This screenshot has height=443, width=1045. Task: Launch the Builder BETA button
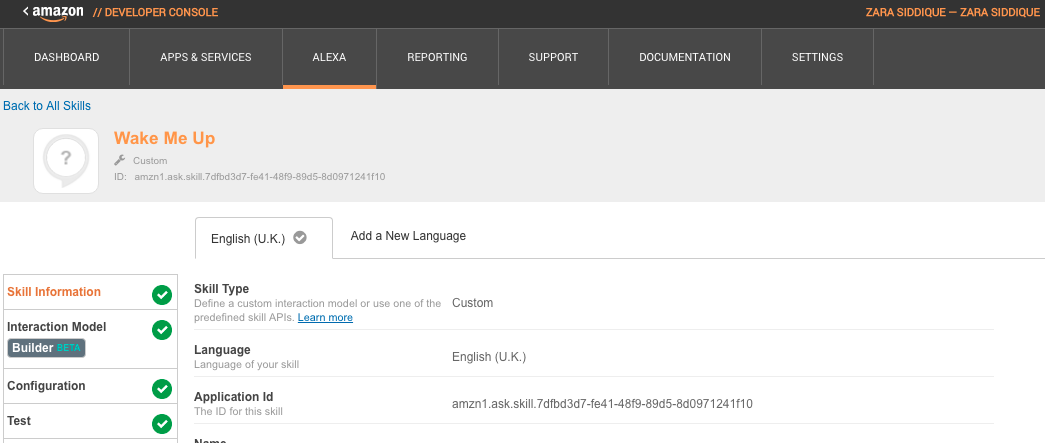point(47,348)
